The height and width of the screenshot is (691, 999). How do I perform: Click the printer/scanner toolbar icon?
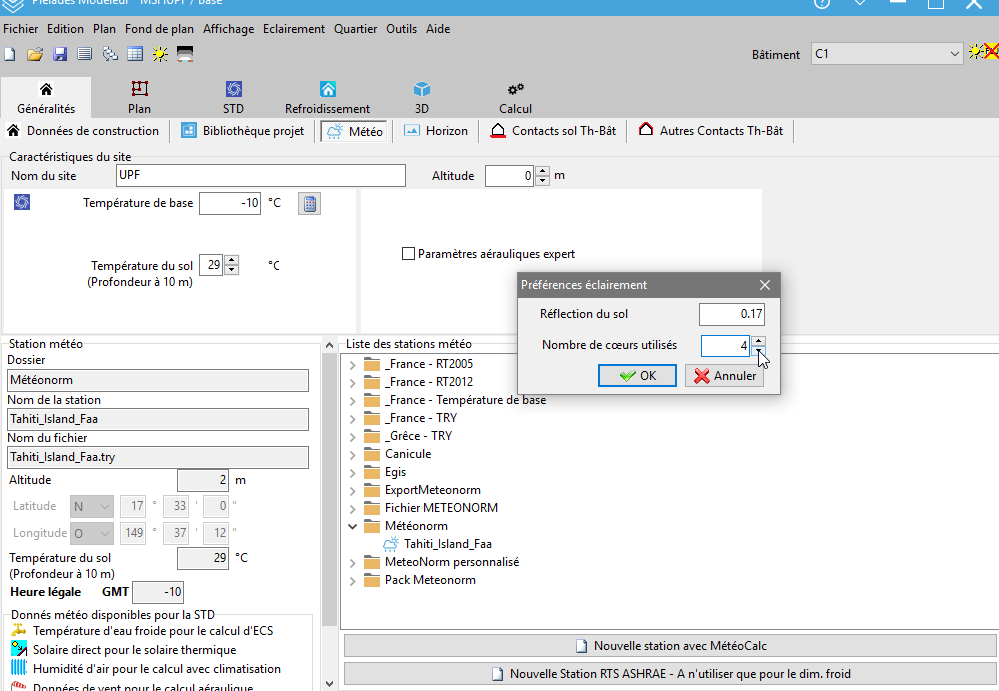click(185, 54)
